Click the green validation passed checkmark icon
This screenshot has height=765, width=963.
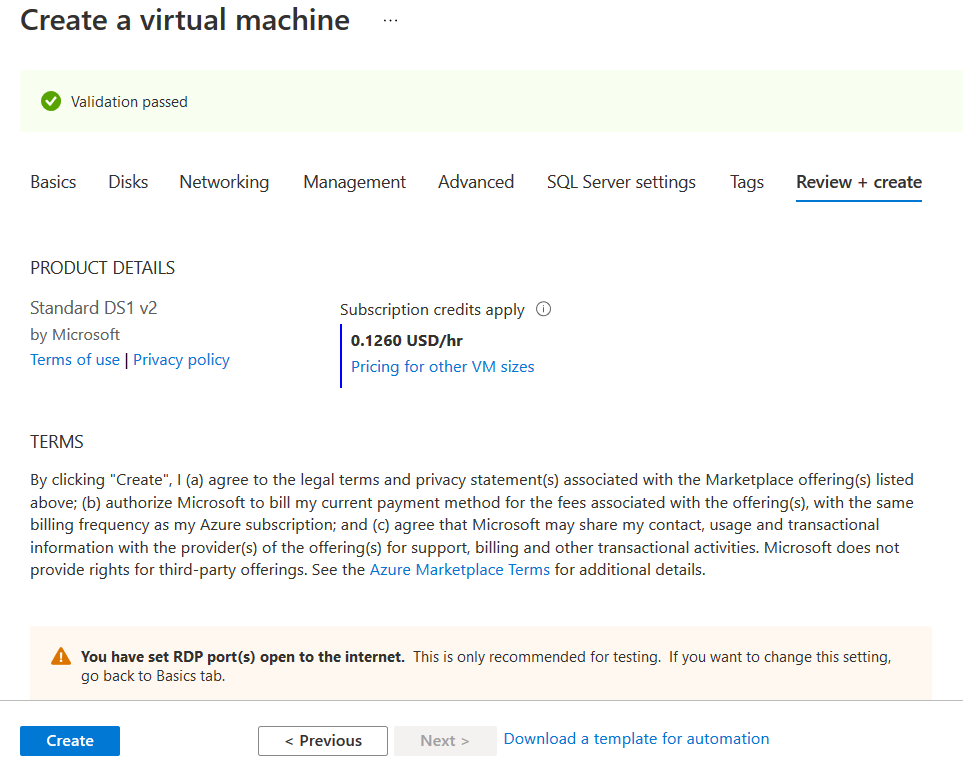tap(51, 101)
